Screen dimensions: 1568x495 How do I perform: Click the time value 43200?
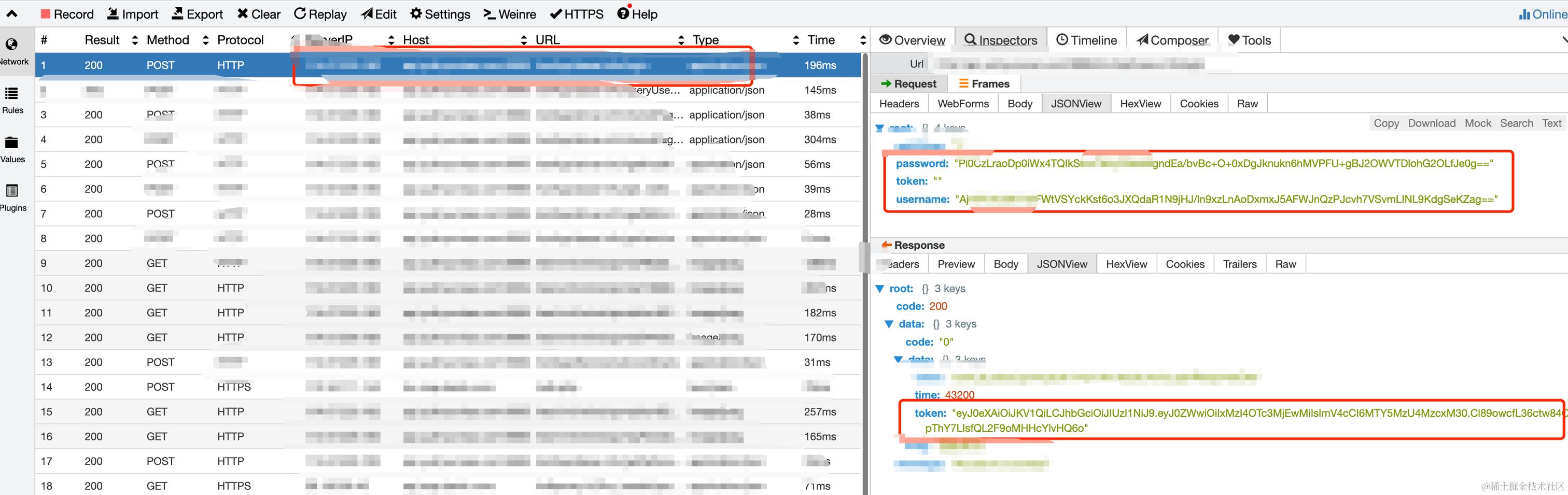959,395
